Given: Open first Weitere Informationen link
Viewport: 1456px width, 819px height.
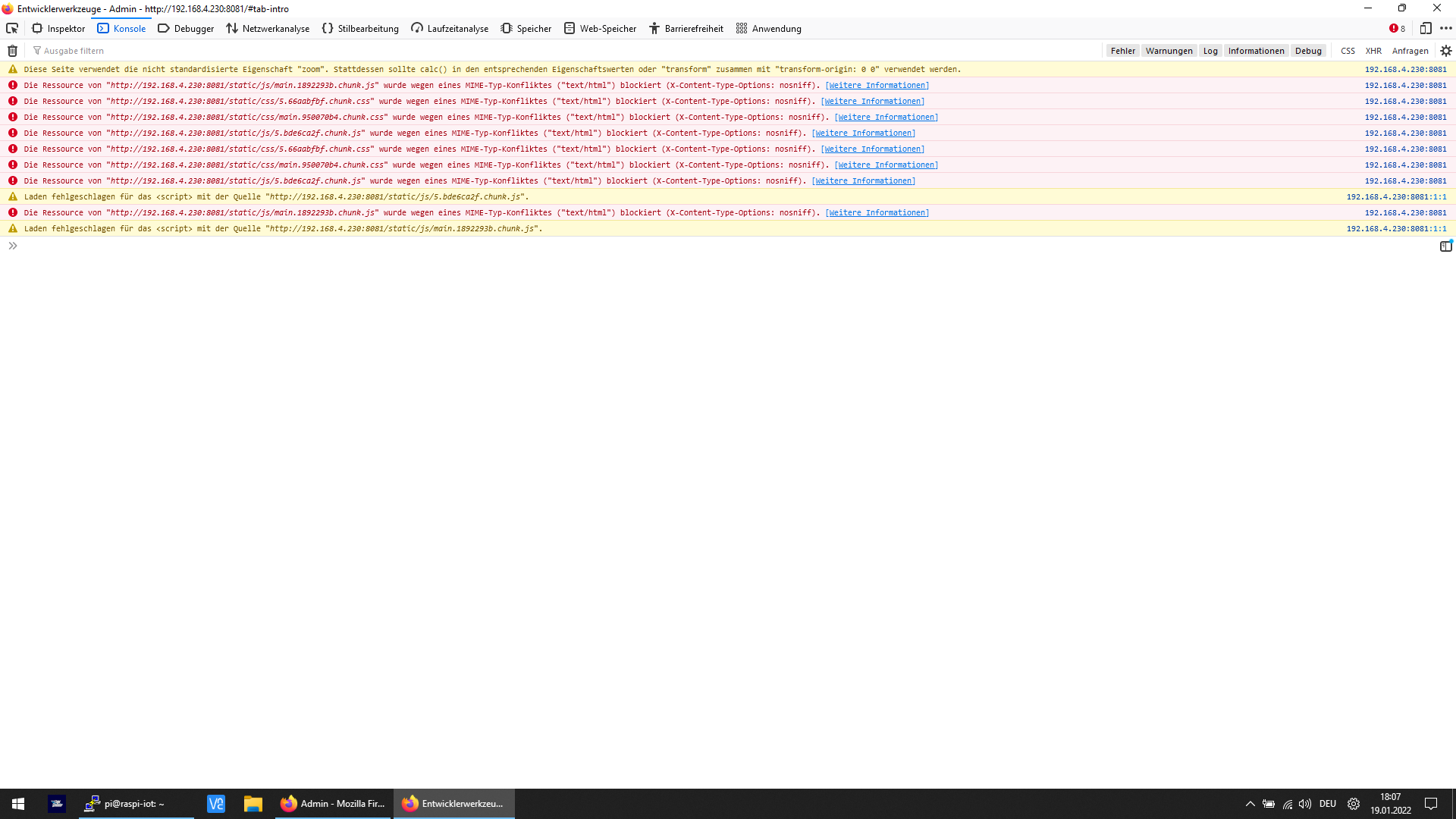Looking at the screenshot, I should (877, 85).
